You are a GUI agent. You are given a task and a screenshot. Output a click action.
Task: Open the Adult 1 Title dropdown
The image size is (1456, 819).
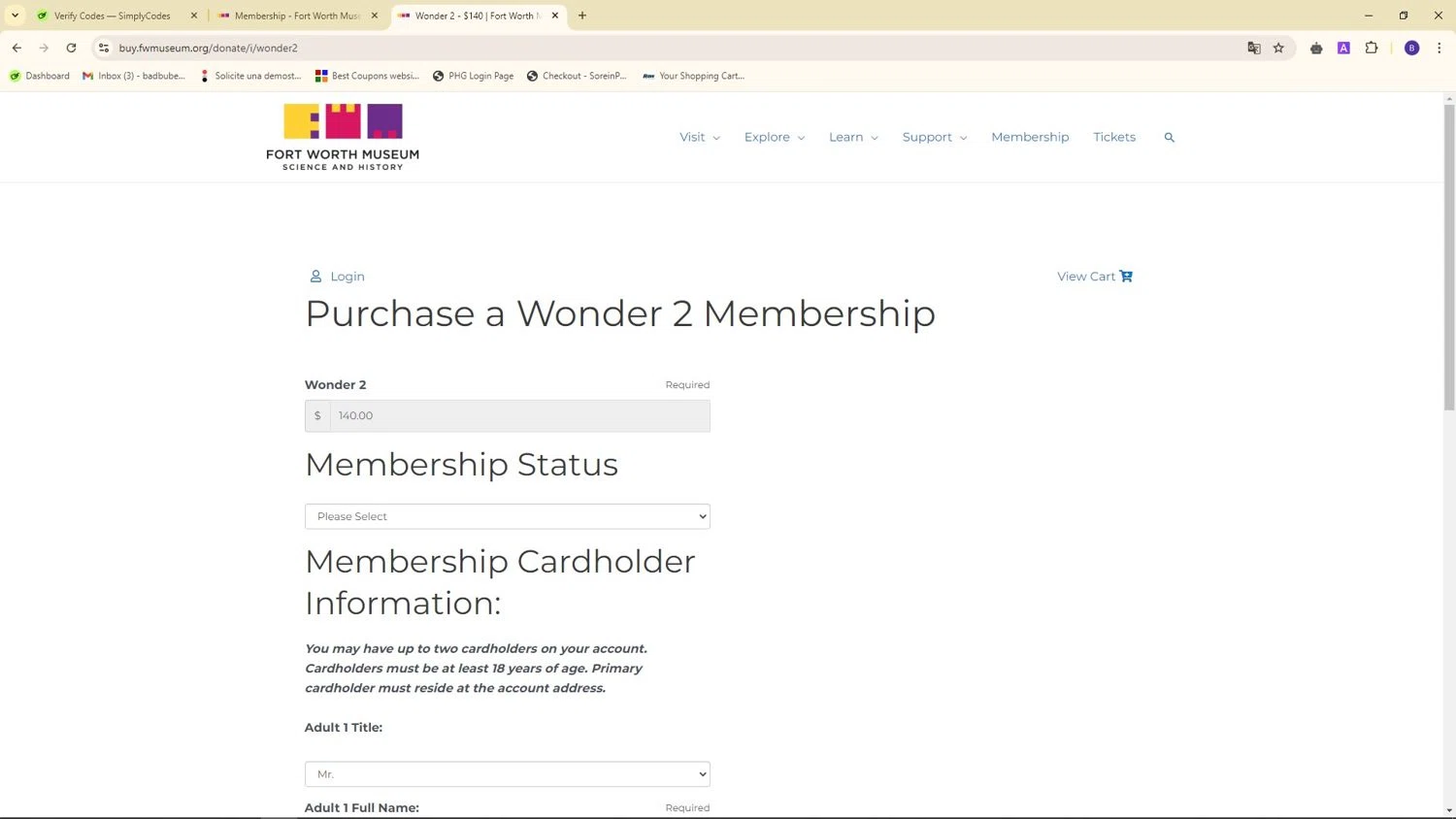pyautogui.click(x=508, y=774)
